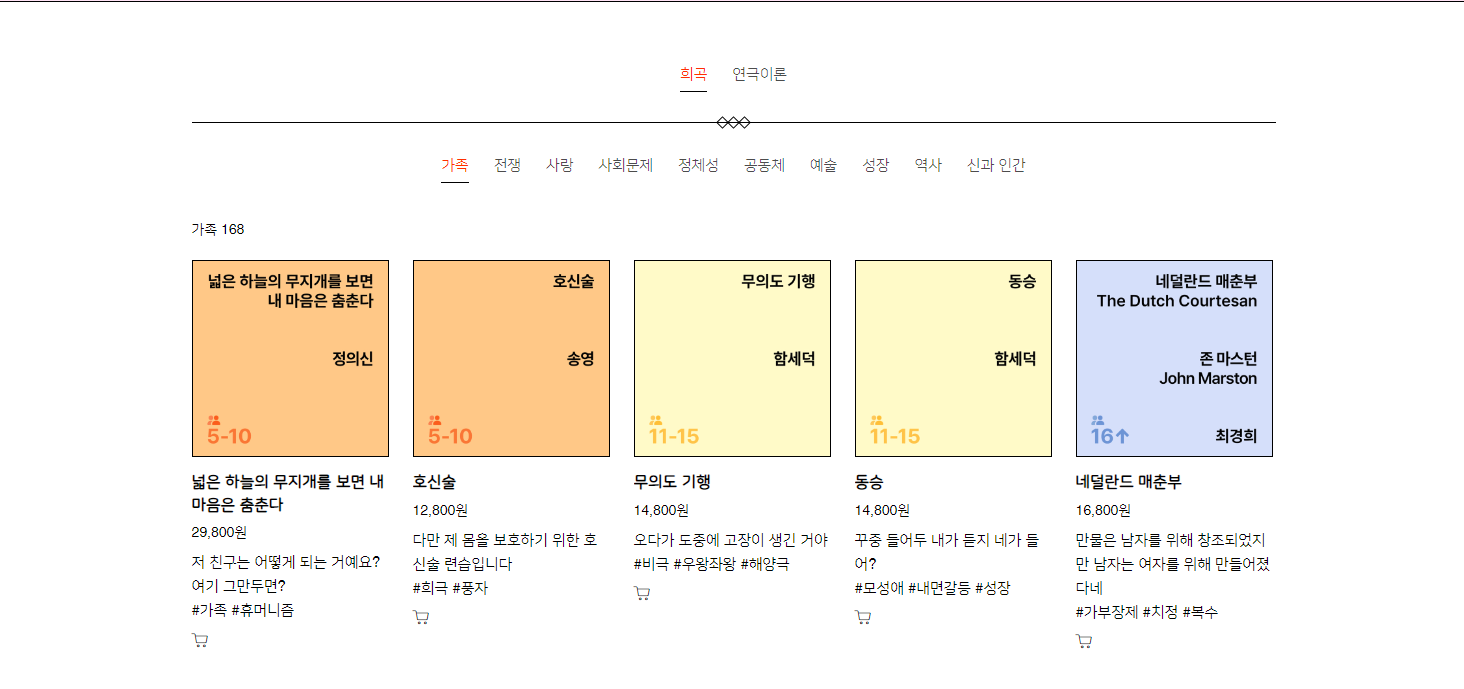Open the 전쟁 category
The image size is (1464, 689).
tap(507, 165)
